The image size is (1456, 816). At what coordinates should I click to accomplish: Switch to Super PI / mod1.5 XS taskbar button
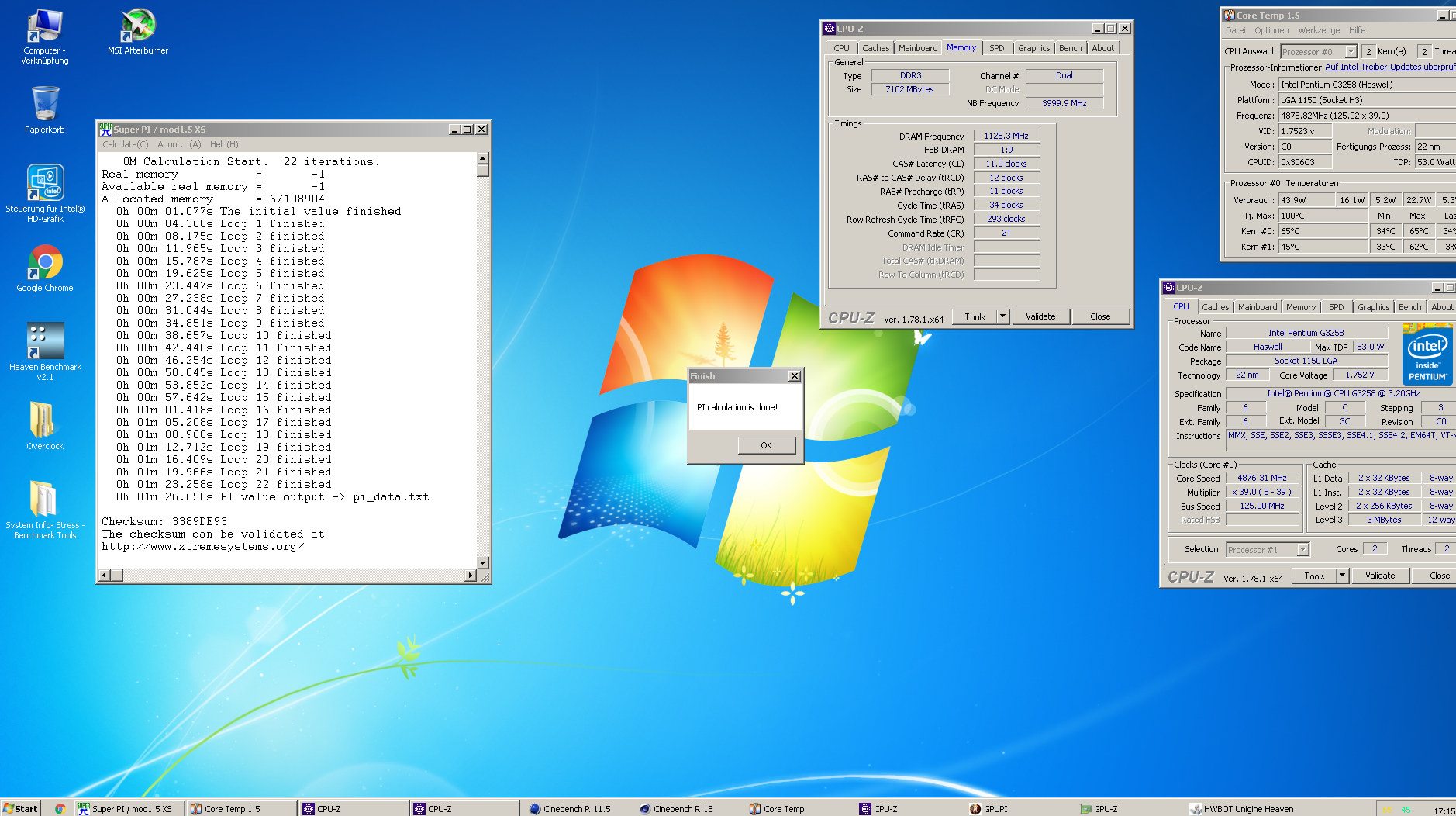129,808
